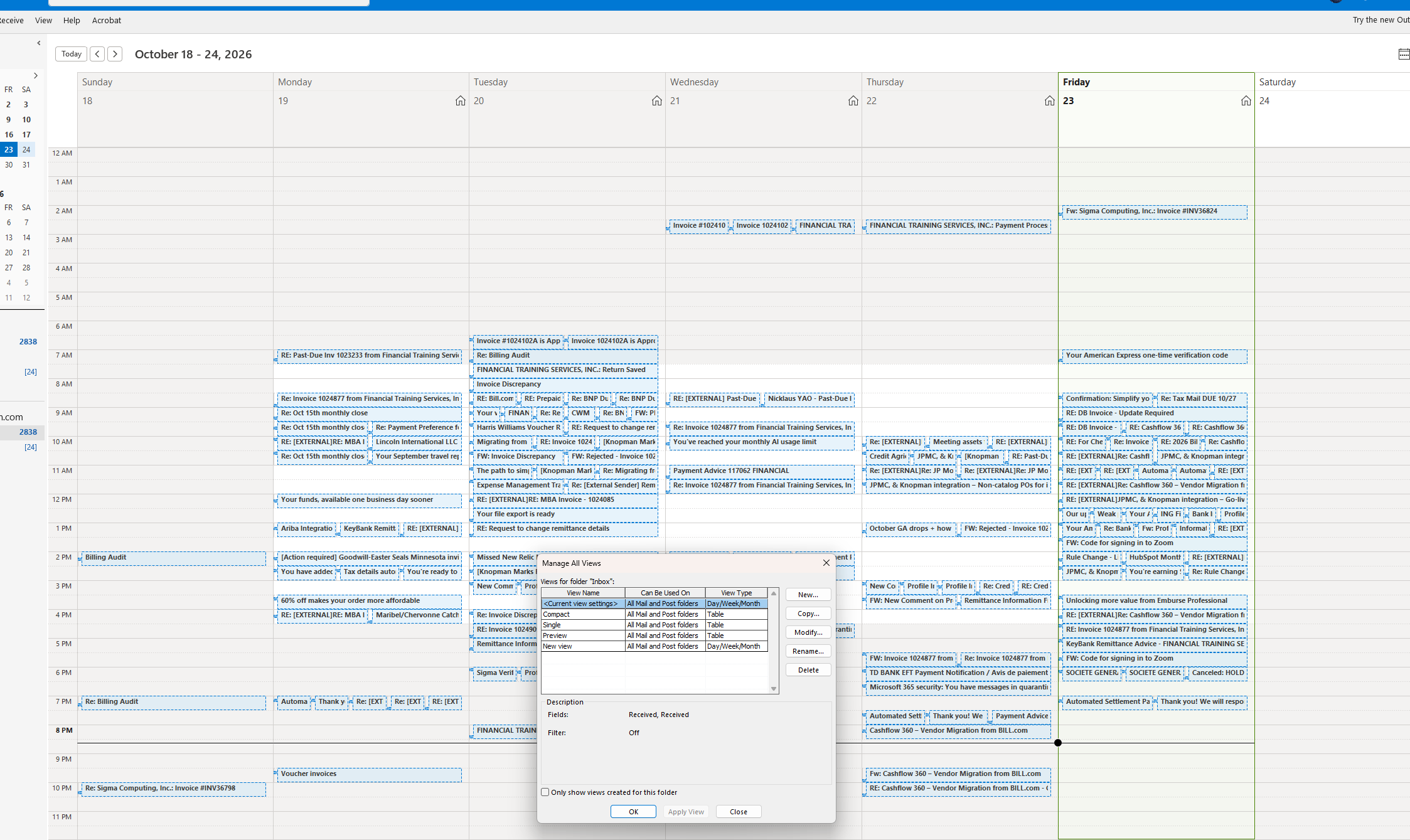1410x840 pixels.
Task: Open 'Your American Express one-time verification code'
Action: pos(1155,356)
